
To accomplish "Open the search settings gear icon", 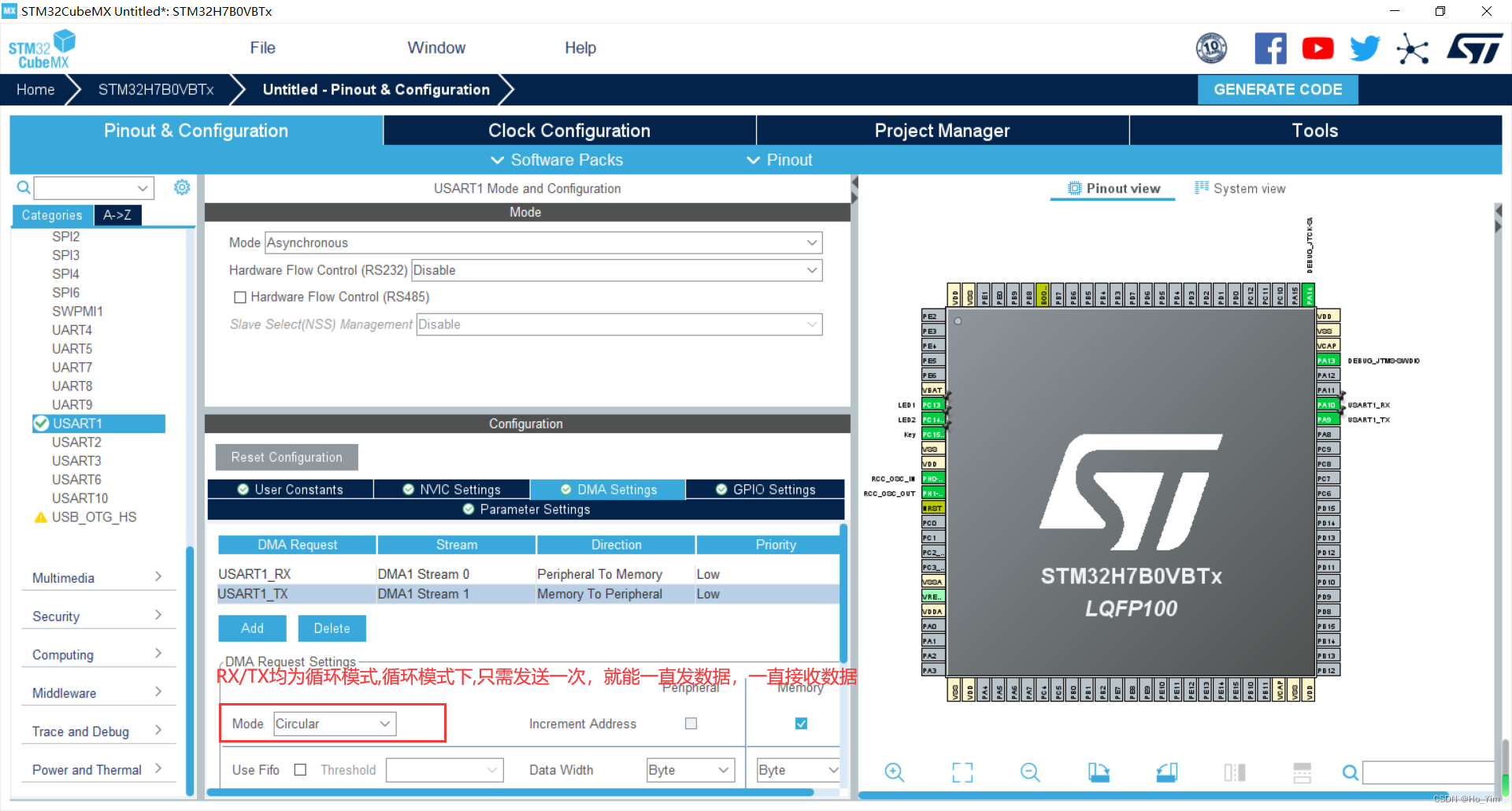I will coord(182,187).
